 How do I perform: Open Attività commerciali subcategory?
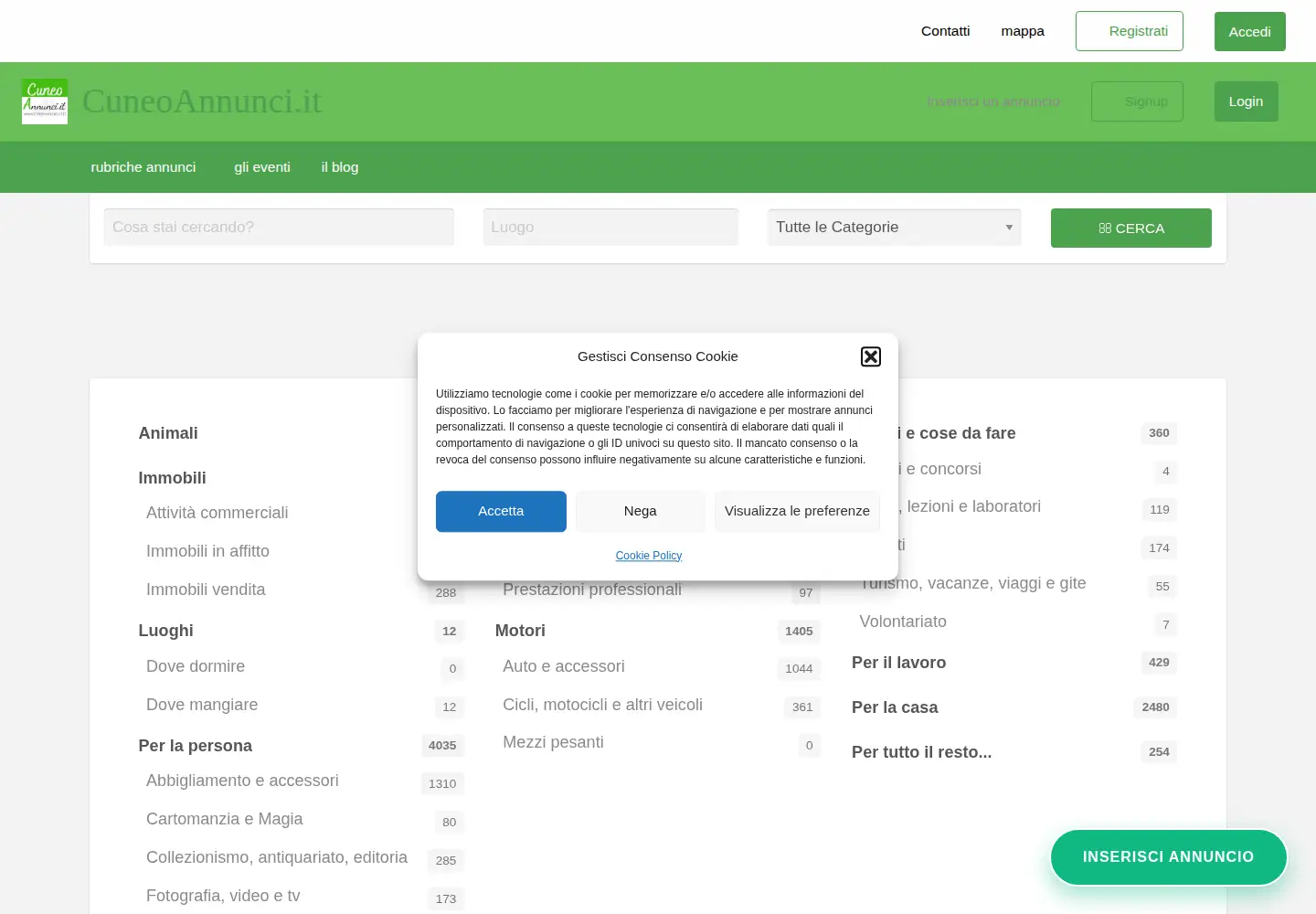point(218,513)
